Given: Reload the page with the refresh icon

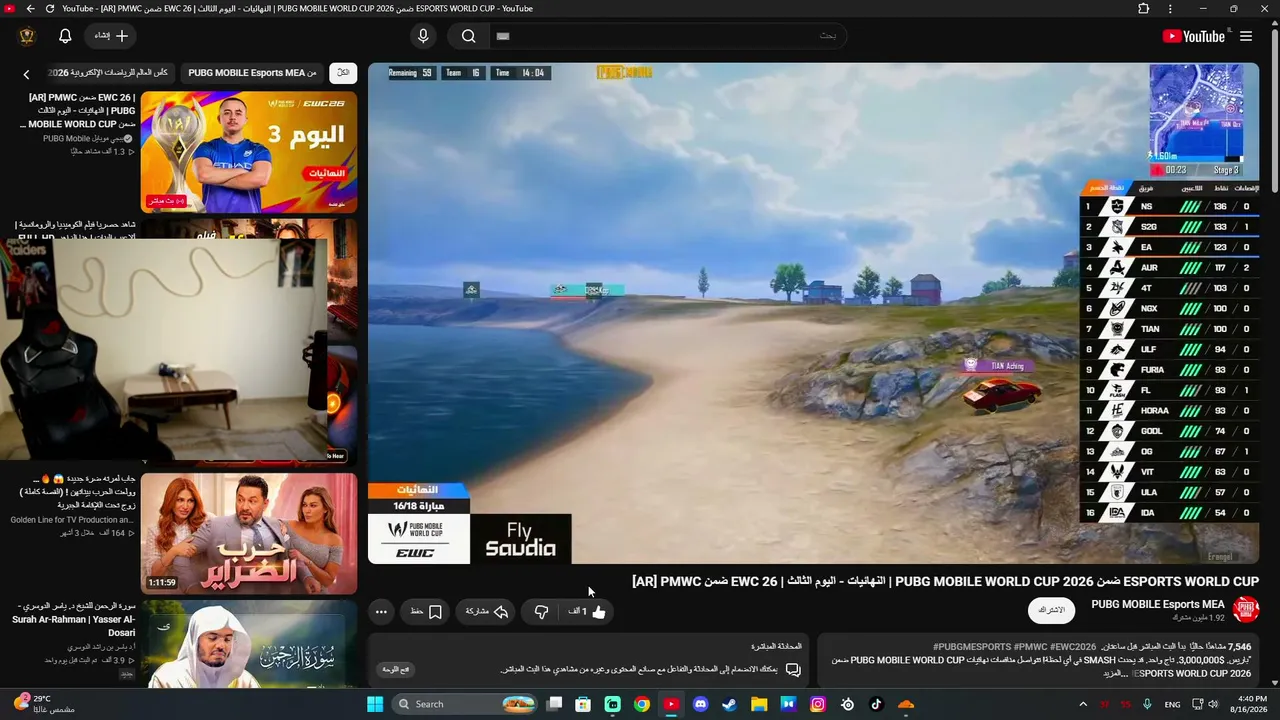Looking at the screenshot, I should point(50,9).
